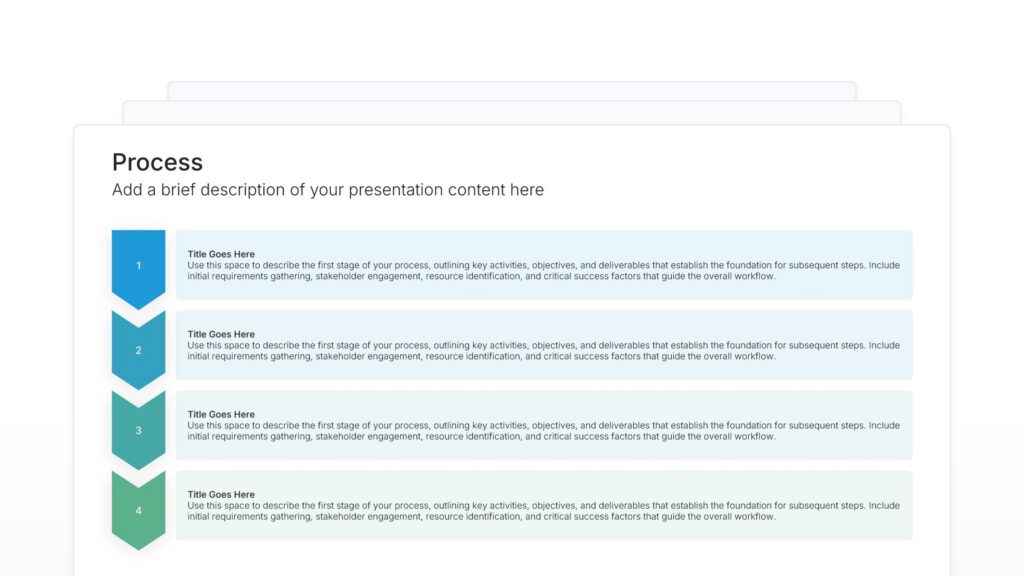Select the step 2 chevron arrow
The width and height of the screenshot is (1024, 576).
click(138, 350)
